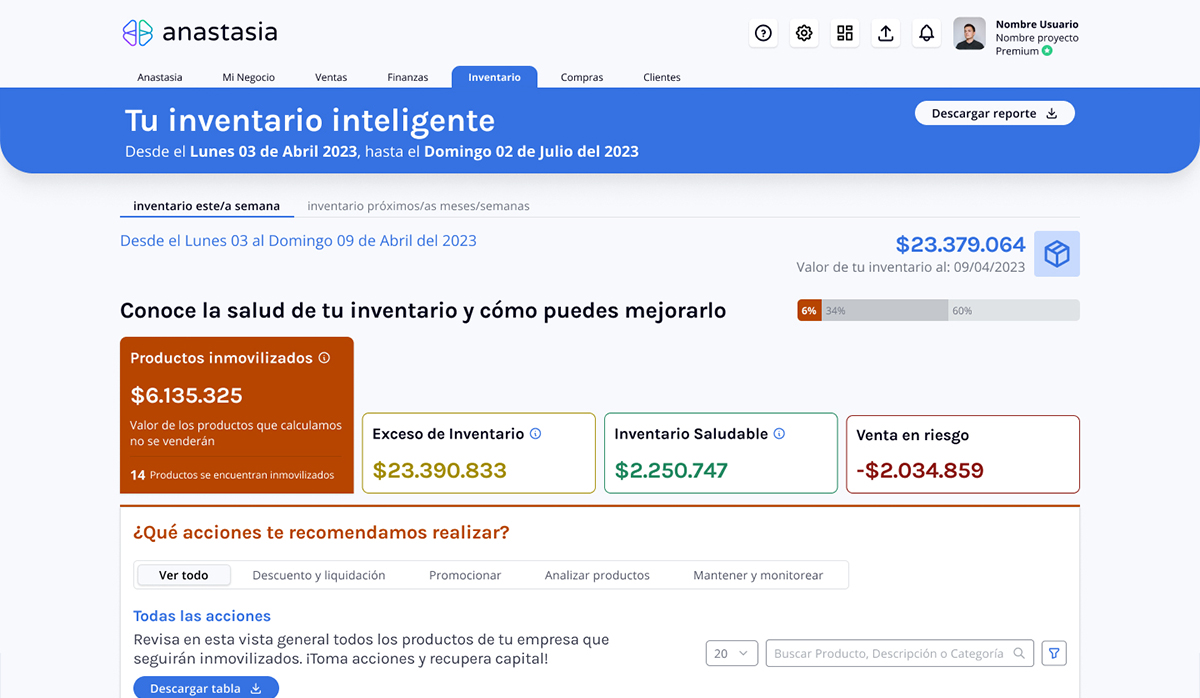Select Mantener y monitorear filter
The image size is (1200, 698).
pos(758,575)
